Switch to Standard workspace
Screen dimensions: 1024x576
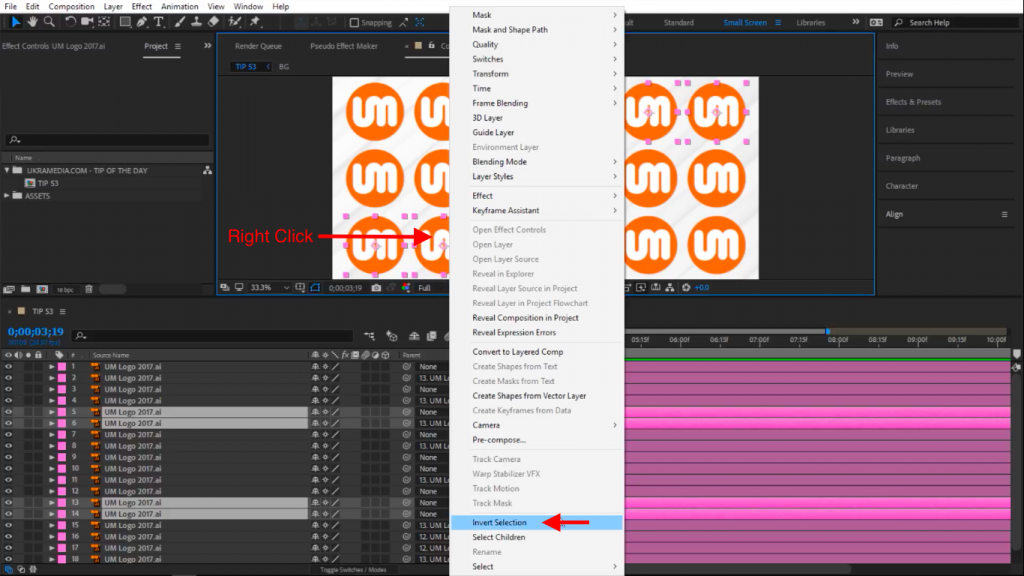coord(679,22)
